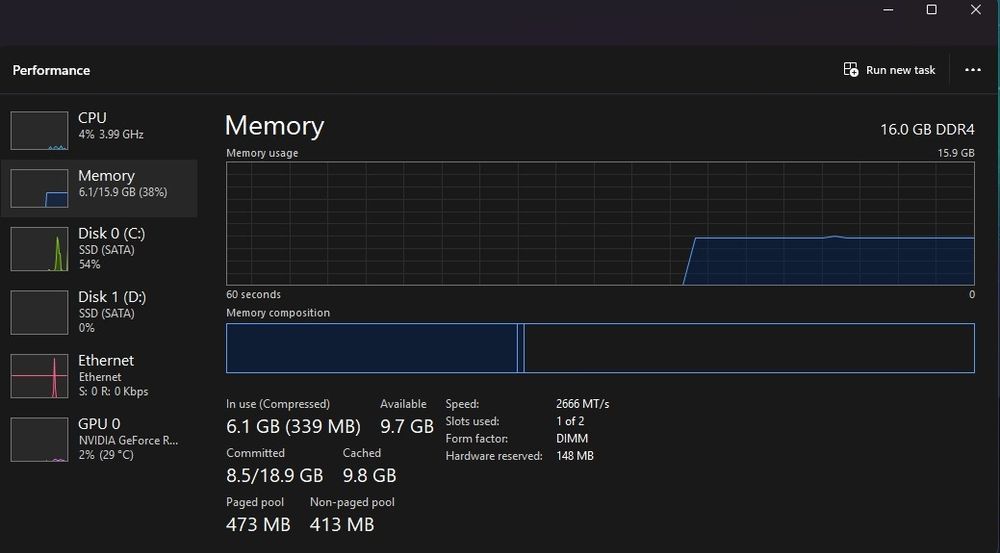Viewport: 1000px width, 553px height.
Task: Select the Memory mini graph thumbnail
Action: tap(40, 188)
